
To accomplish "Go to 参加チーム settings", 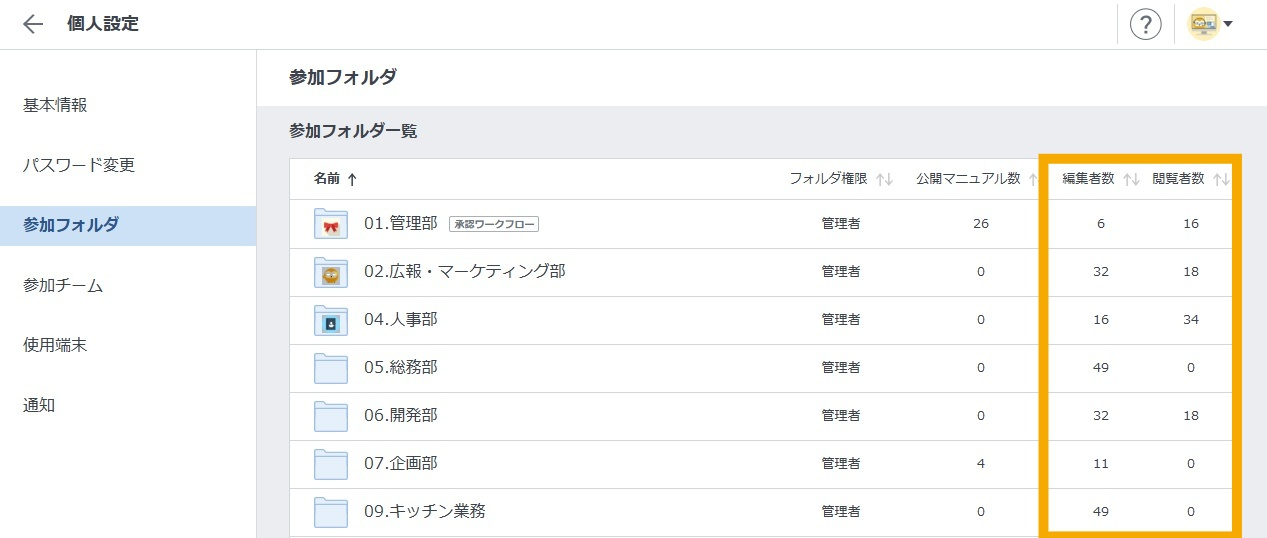I will pyautogui.click(x=63, y=285).
